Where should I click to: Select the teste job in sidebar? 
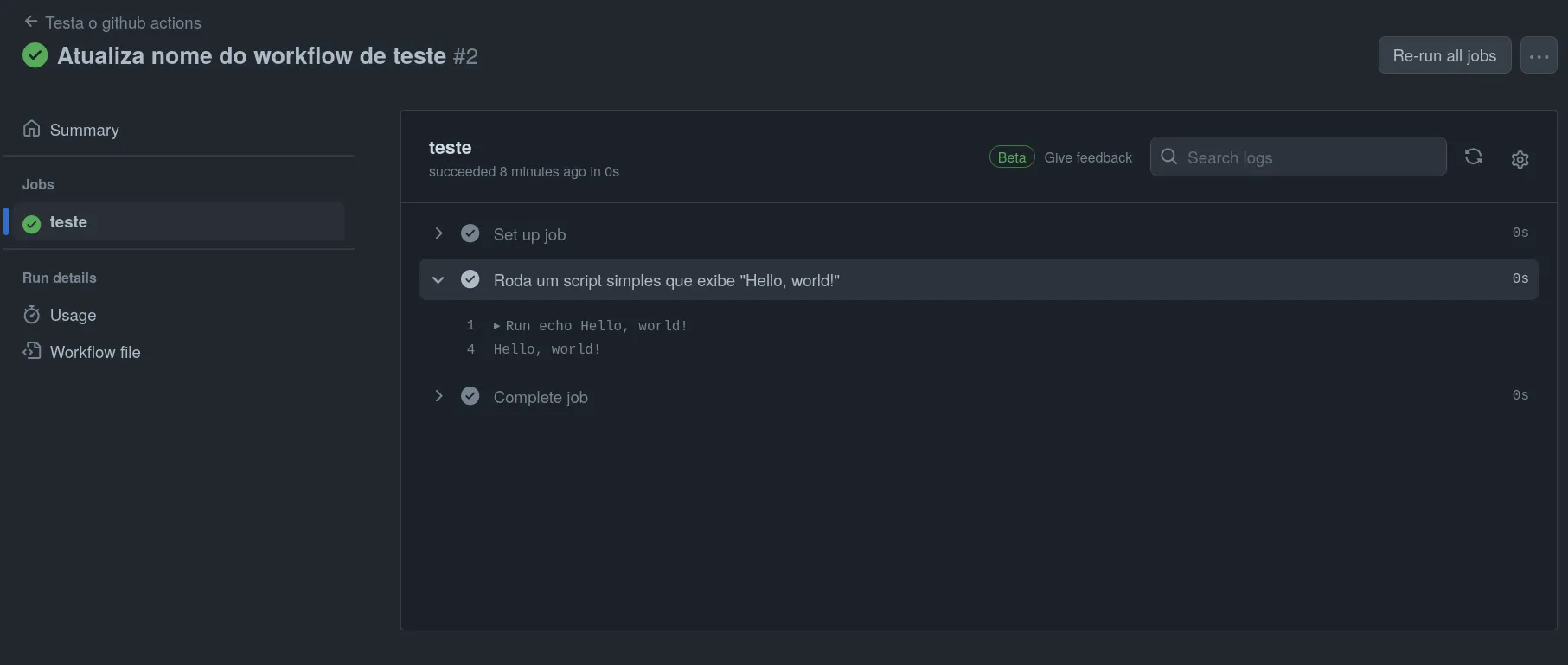click(x=68, y=222)
